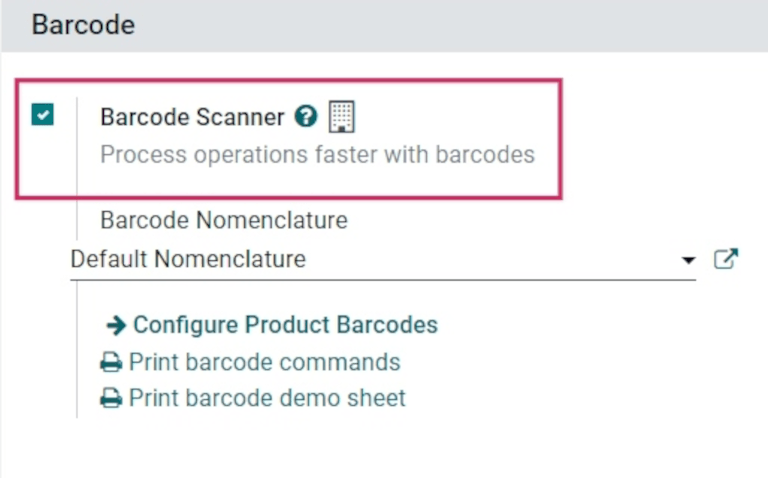This screenshot has width=768, height=478.
Task: Click the company building icon
Action: click(x=342, y=117)
